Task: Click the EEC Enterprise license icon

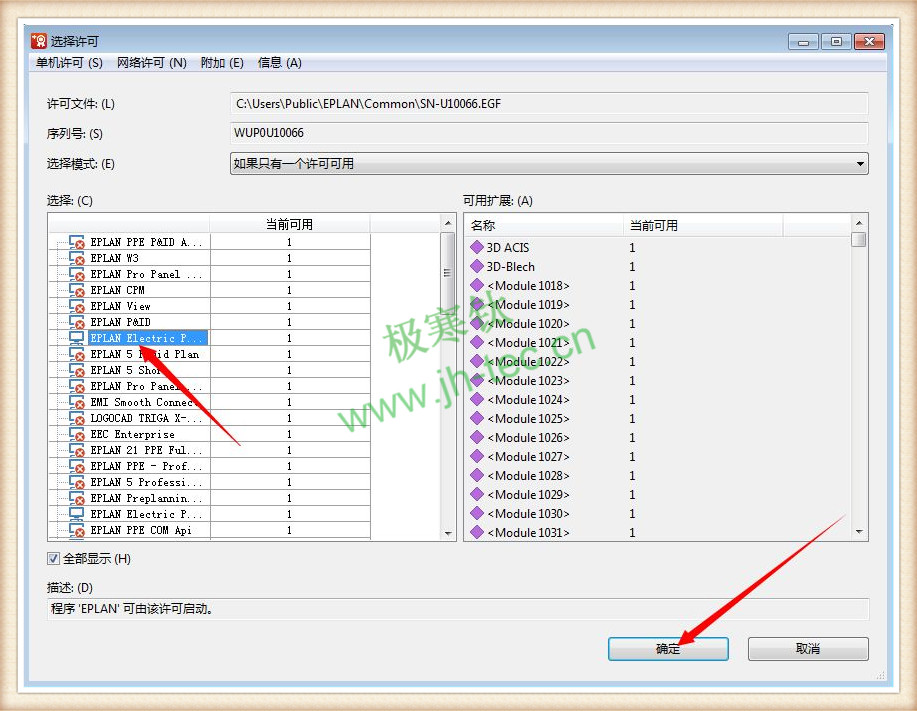Action: point(77,434)
